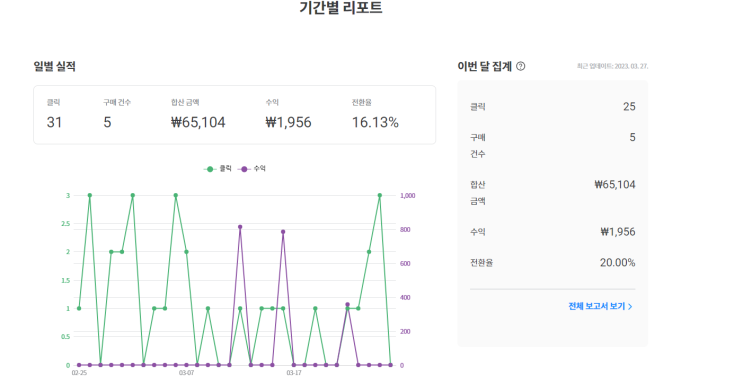Click the chevron arrow after 전체 보고서 보기
This screenshot has height=391, width=743.
click(630, 307)
